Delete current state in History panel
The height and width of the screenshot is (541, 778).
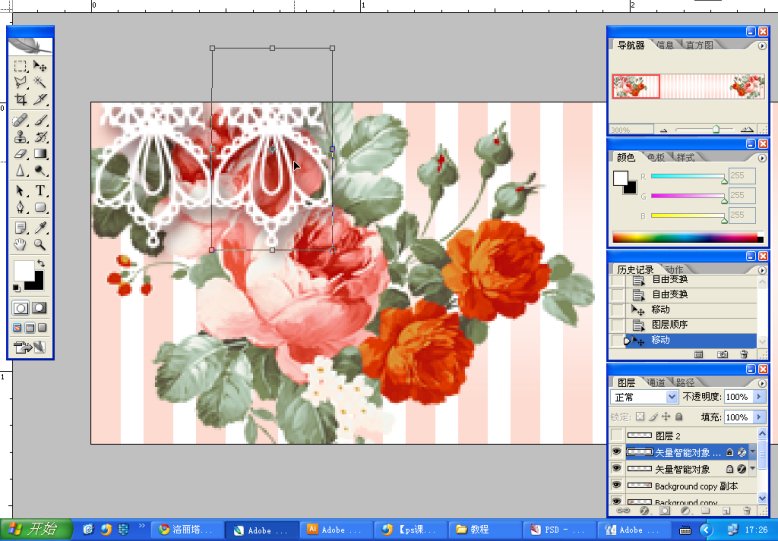point(743,354)
